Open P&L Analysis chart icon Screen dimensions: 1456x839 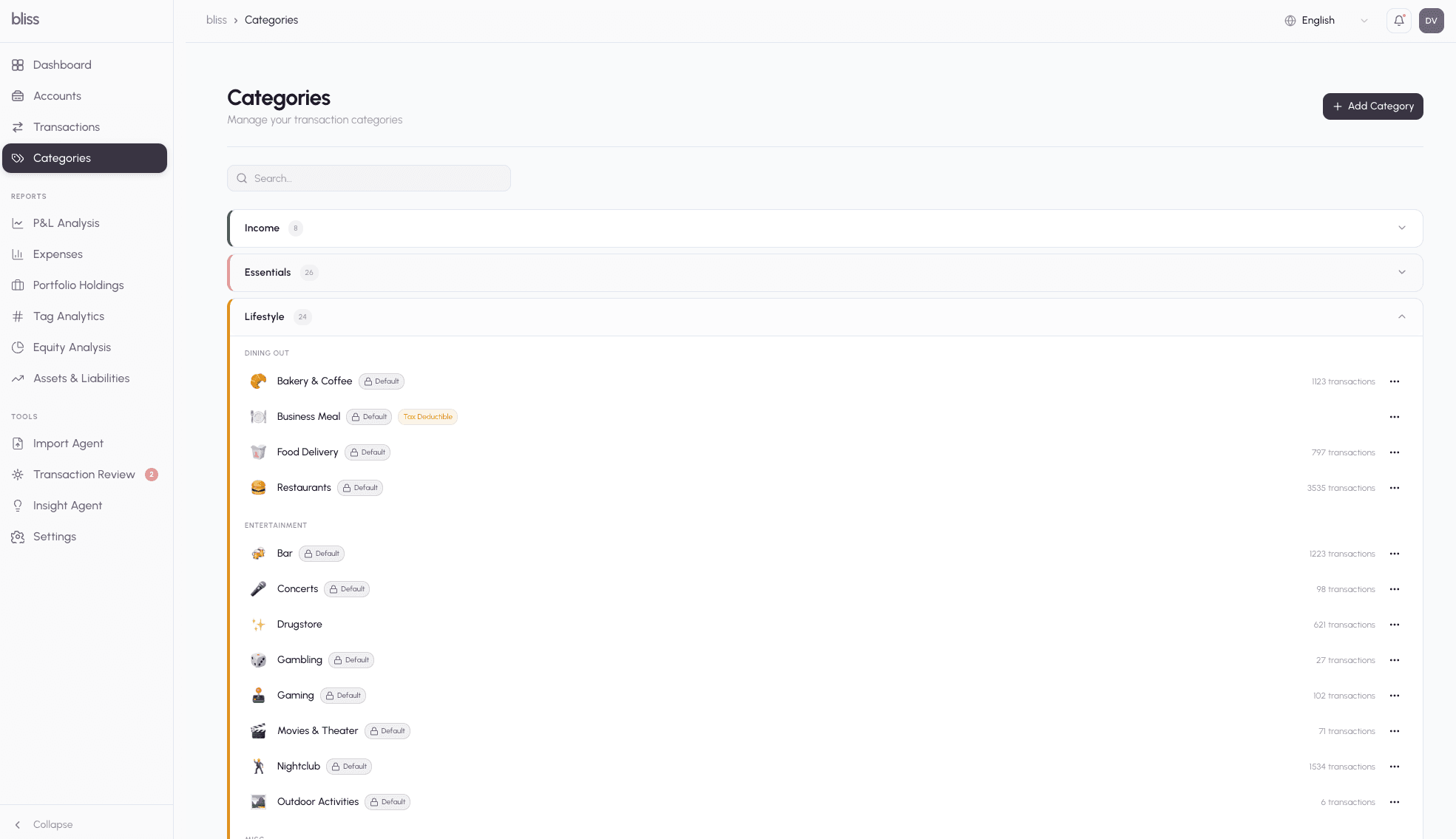point(18,223)
